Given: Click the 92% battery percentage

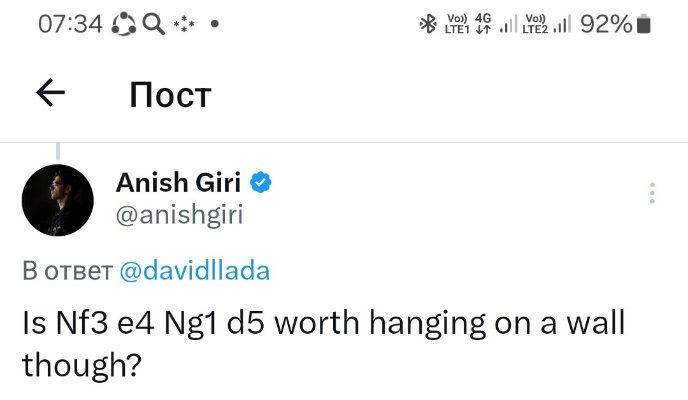Looking at the screenshot, I should coord(605,24).
